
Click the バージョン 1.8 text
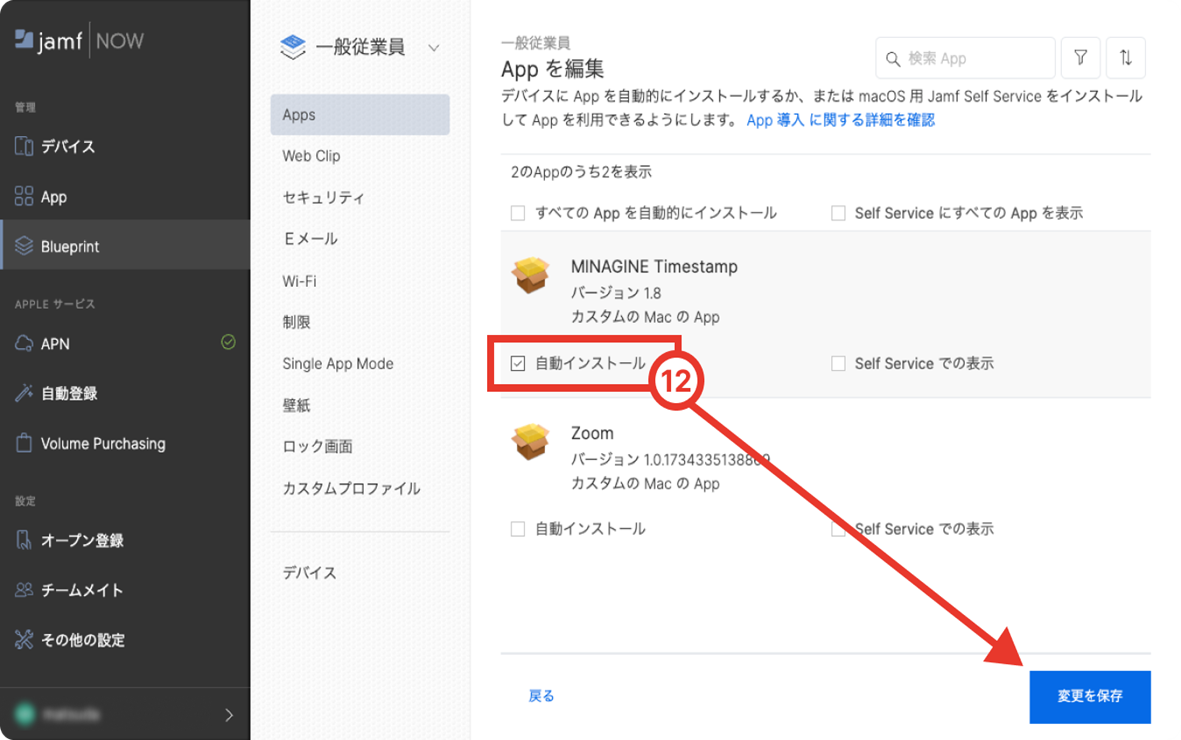(615, 293)
